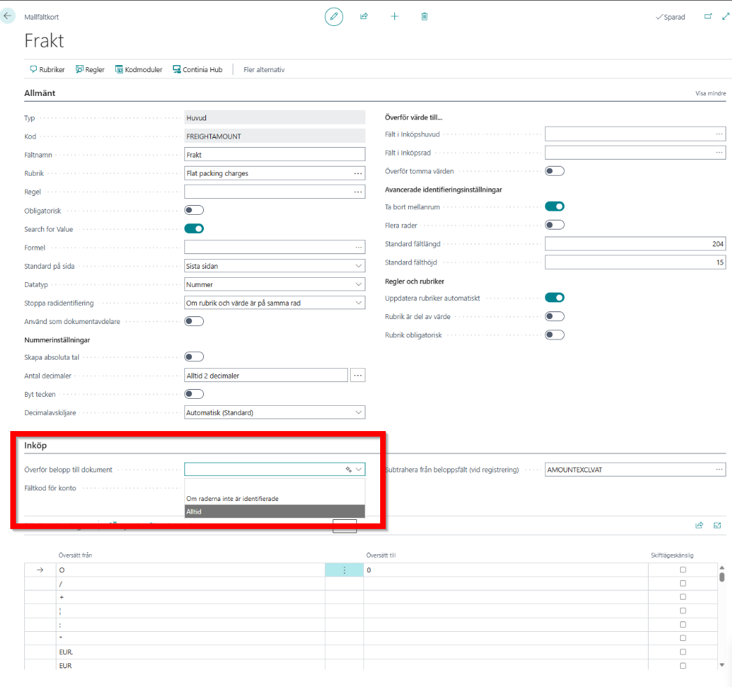Click the plus icon to create new
The height and width of the screenshot is (687, 732).
coord(394,17)
